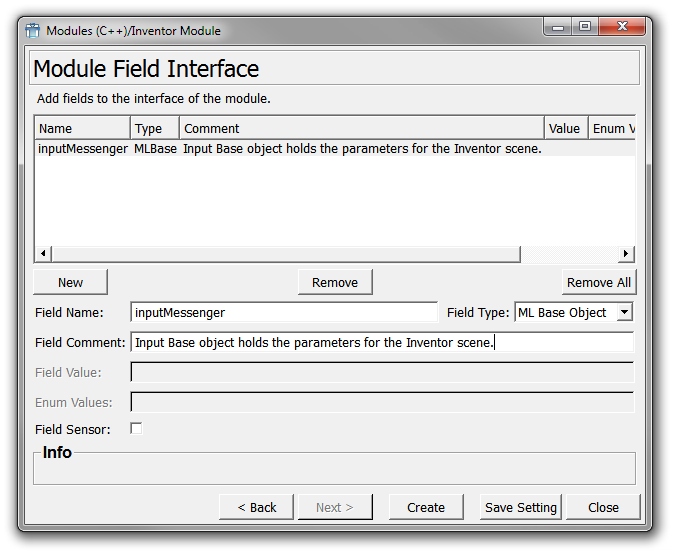Sort the table by Name column header
This screenshot has height=554, width=677.
point(82,128)
